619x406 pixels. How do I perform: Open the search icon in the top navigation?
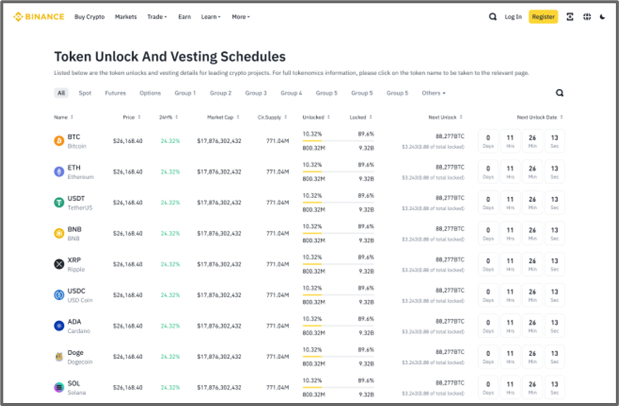click(492, 17)
